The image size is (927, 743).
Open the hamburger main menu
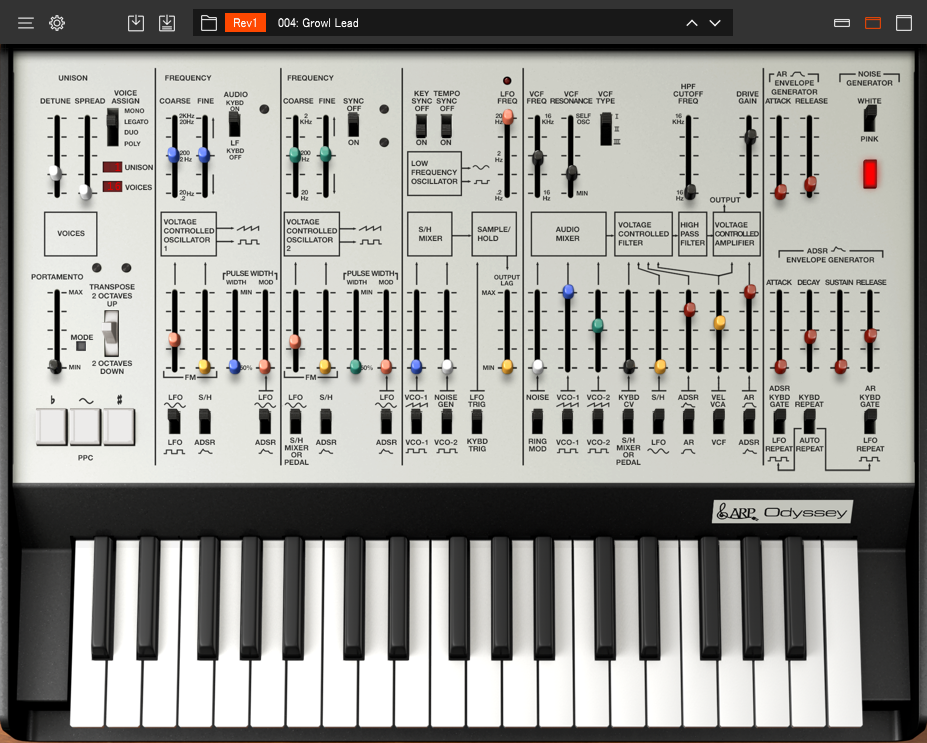coord(25,22)
